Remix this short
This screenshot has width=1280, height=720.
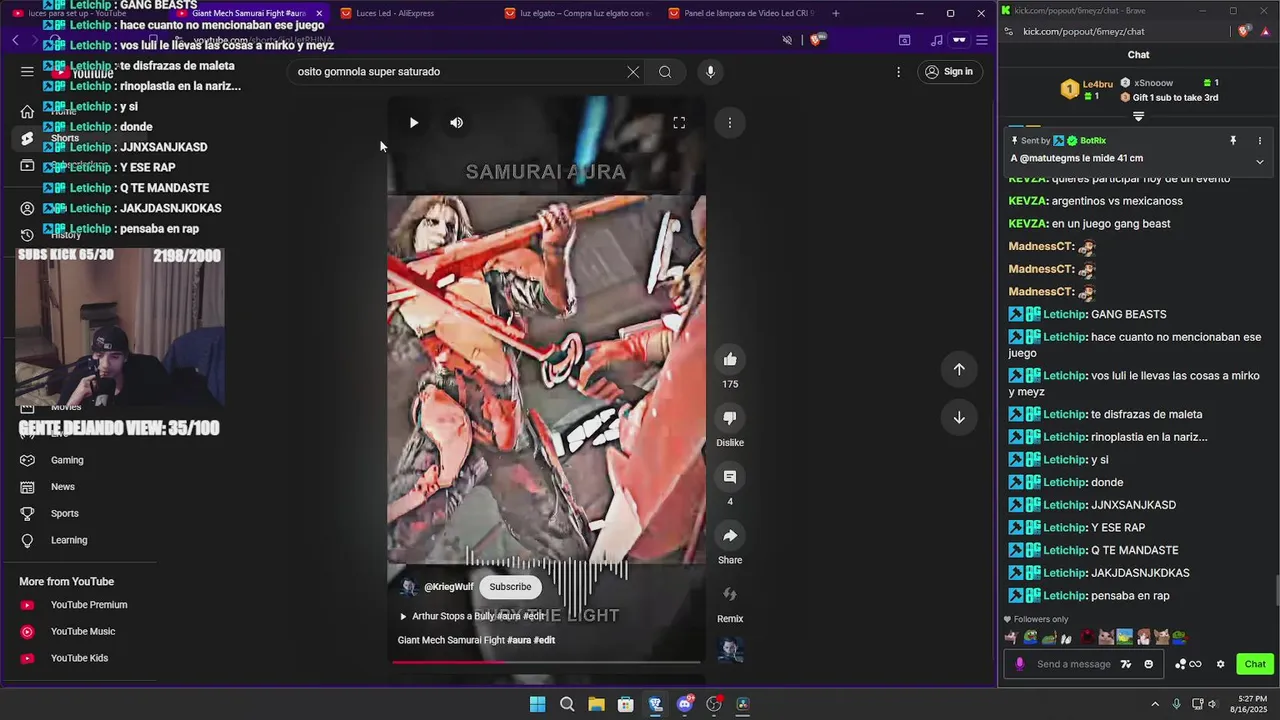click(730, 594)
